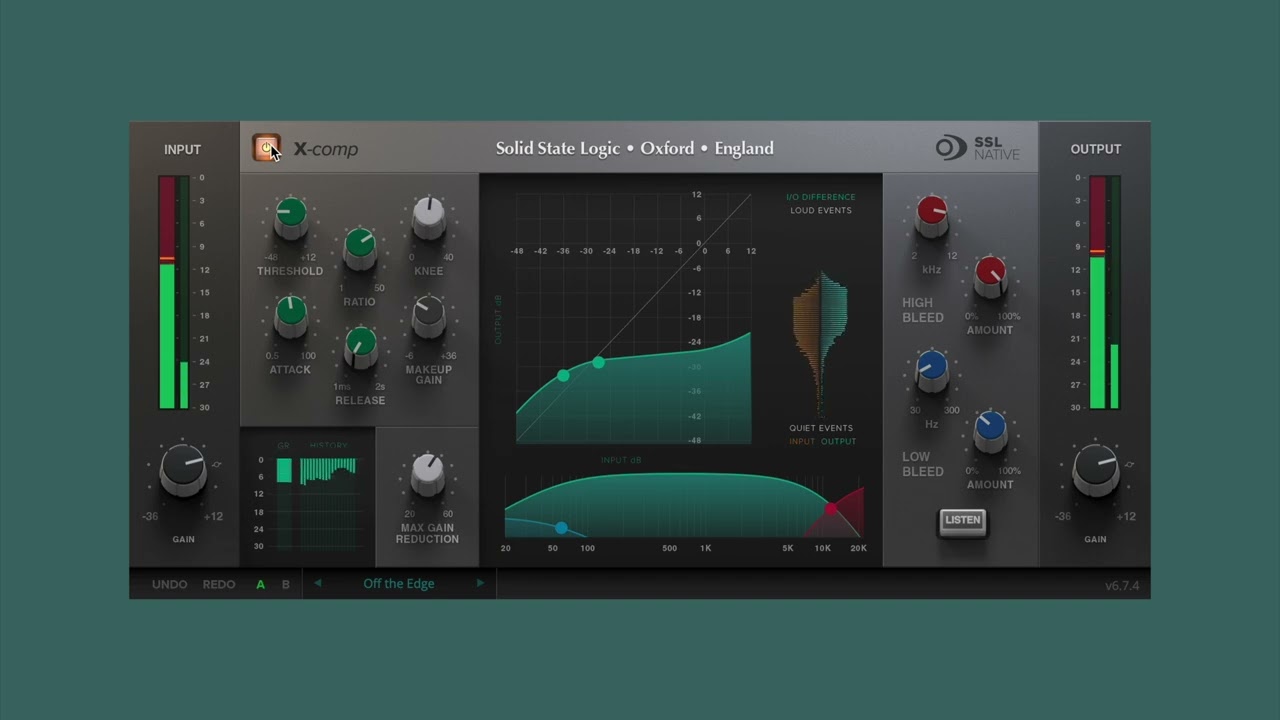This screenshot has width=1280, height=720.
Task: Click the small icon beside Input Gain knob
Action: [217, 465]
